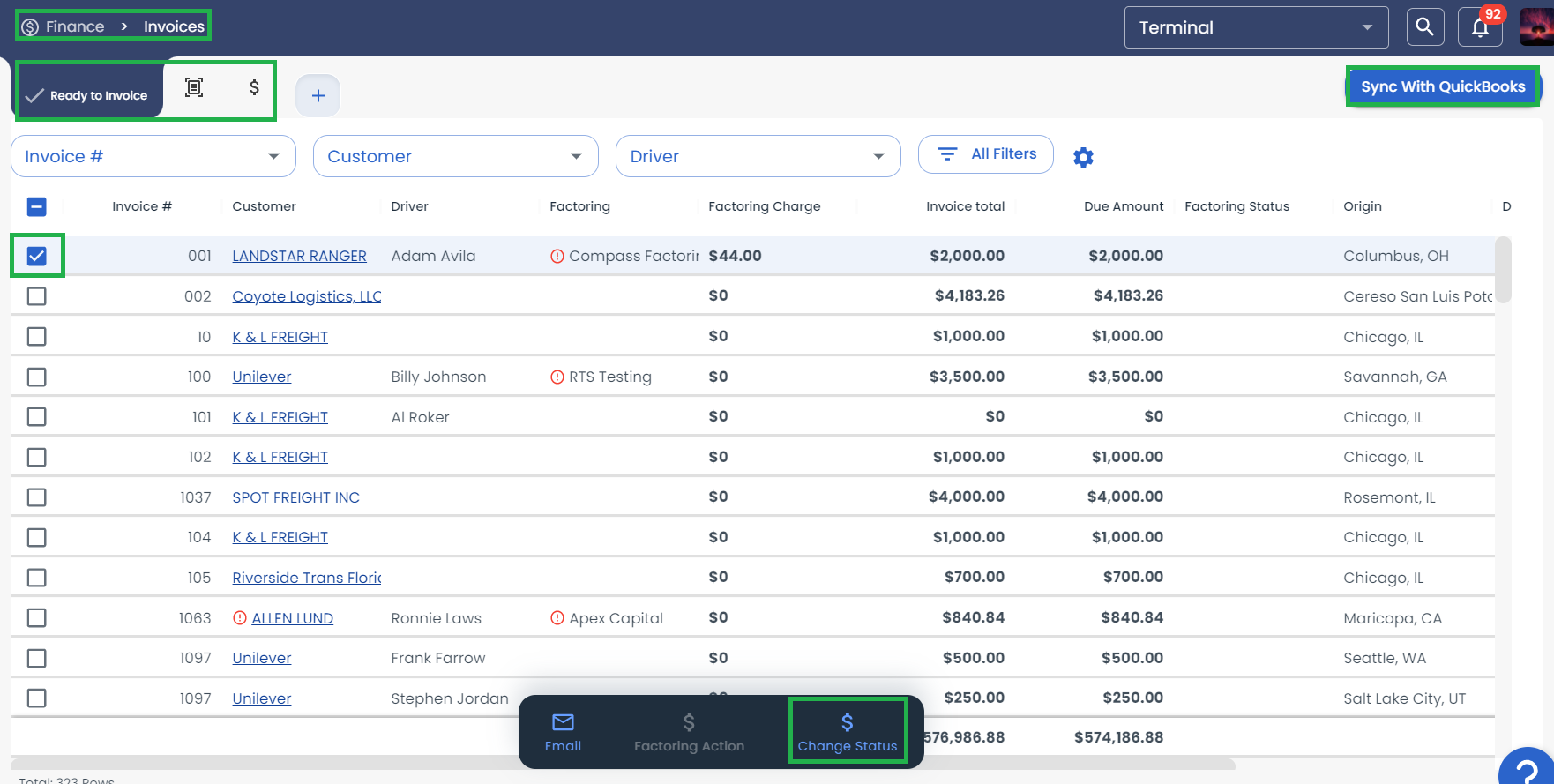Go to Finance in breadcrumb
Image resolution: width=1554 pixels, height=784 pixels.
tap(75, 26)
